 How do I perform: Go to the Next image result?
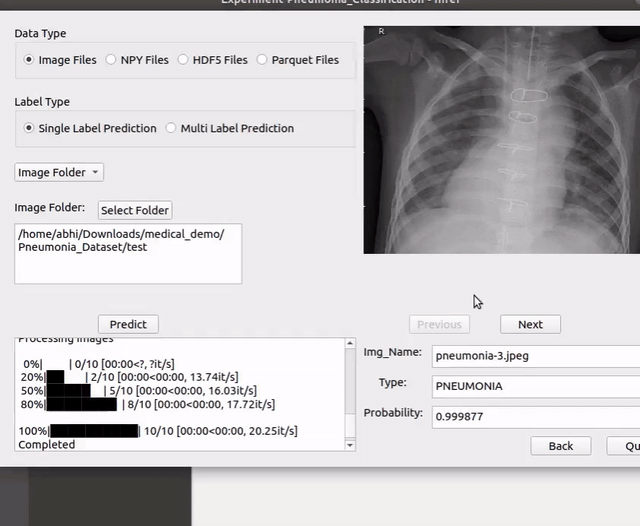(x=530, y=324)
